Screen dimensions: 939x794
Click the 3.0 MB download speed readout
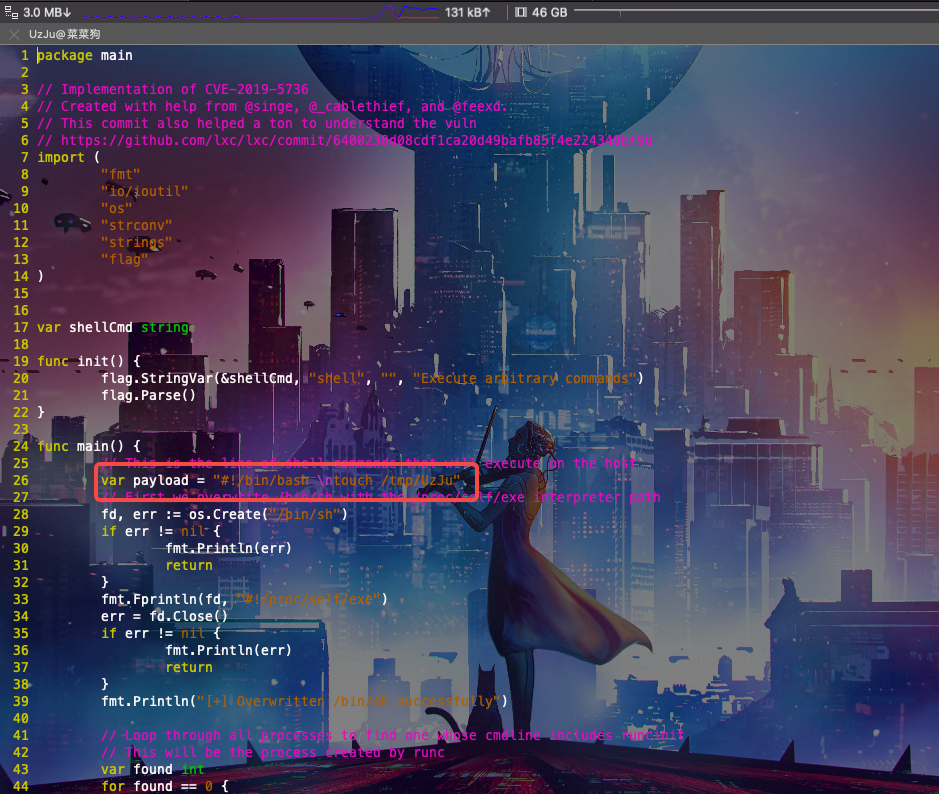coord(47,12)
